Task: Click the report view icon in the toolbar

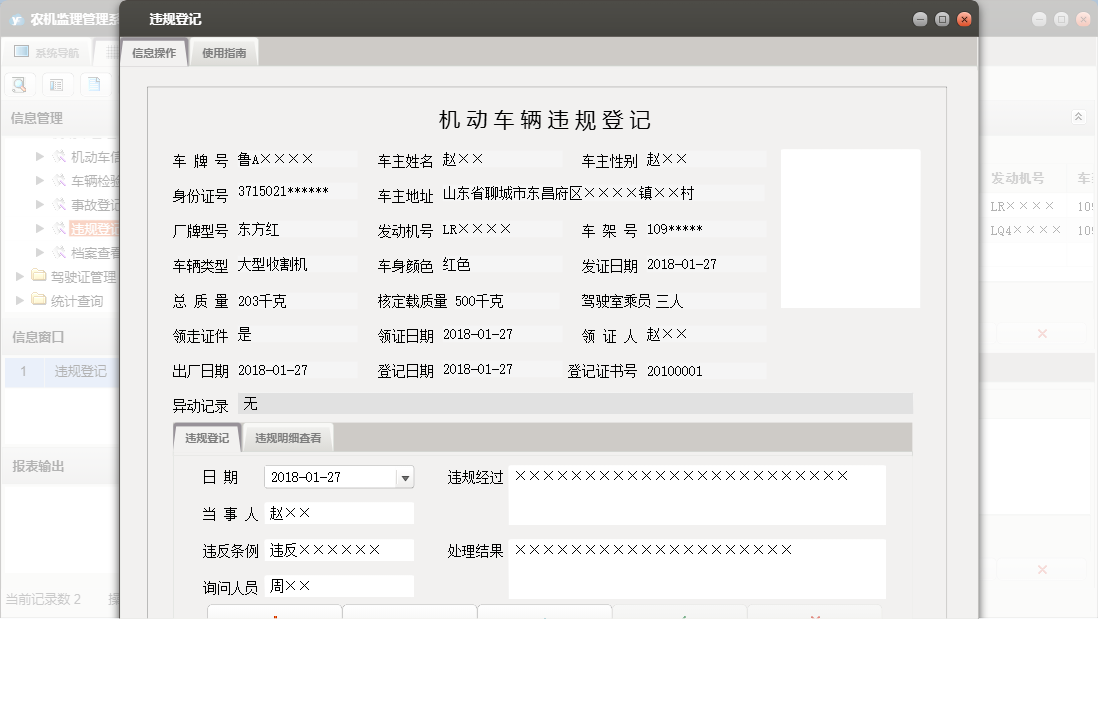Action: (57, 84)
